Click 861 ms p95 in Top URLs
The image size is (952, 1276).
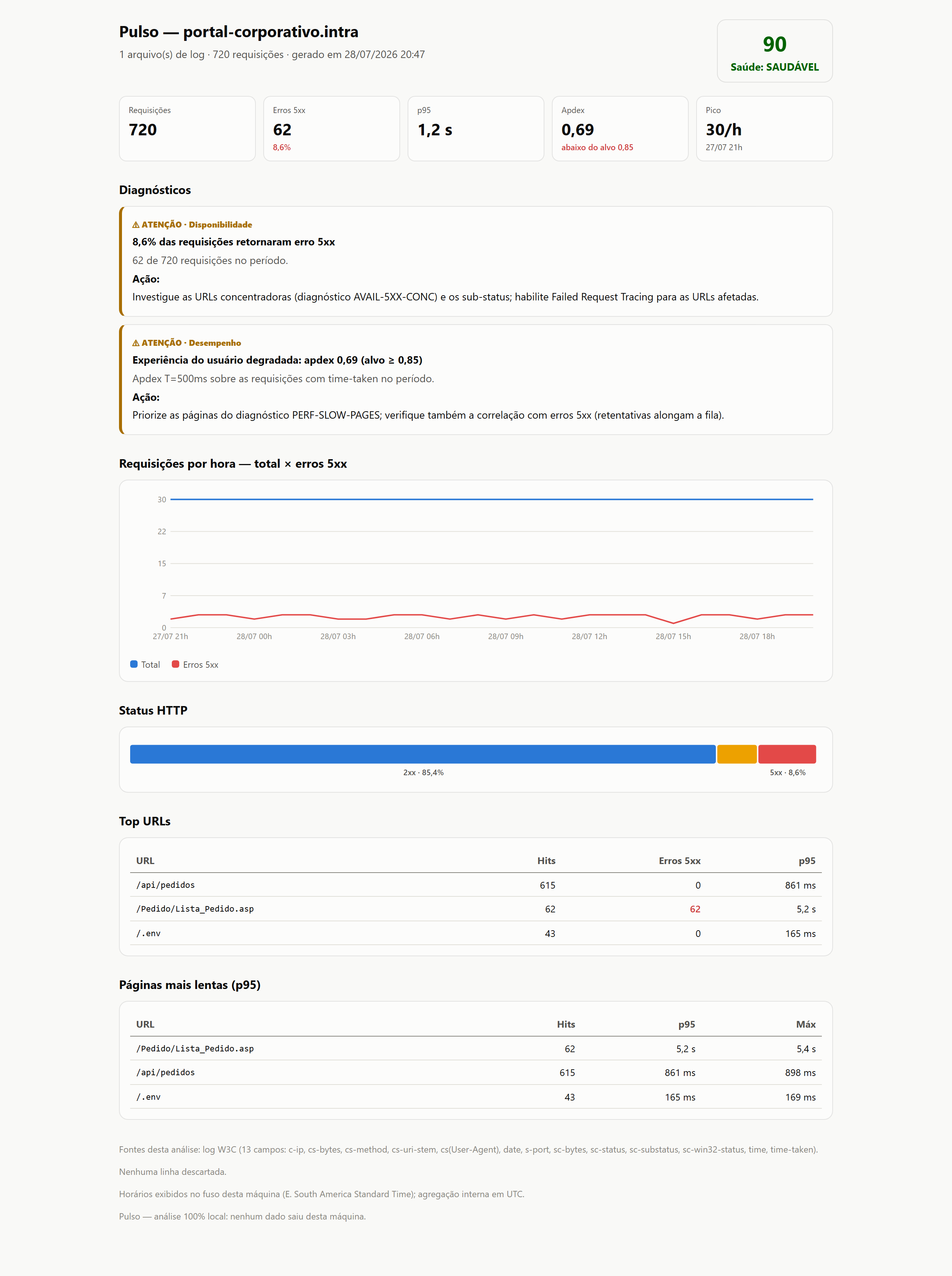(x=800, y=885)
